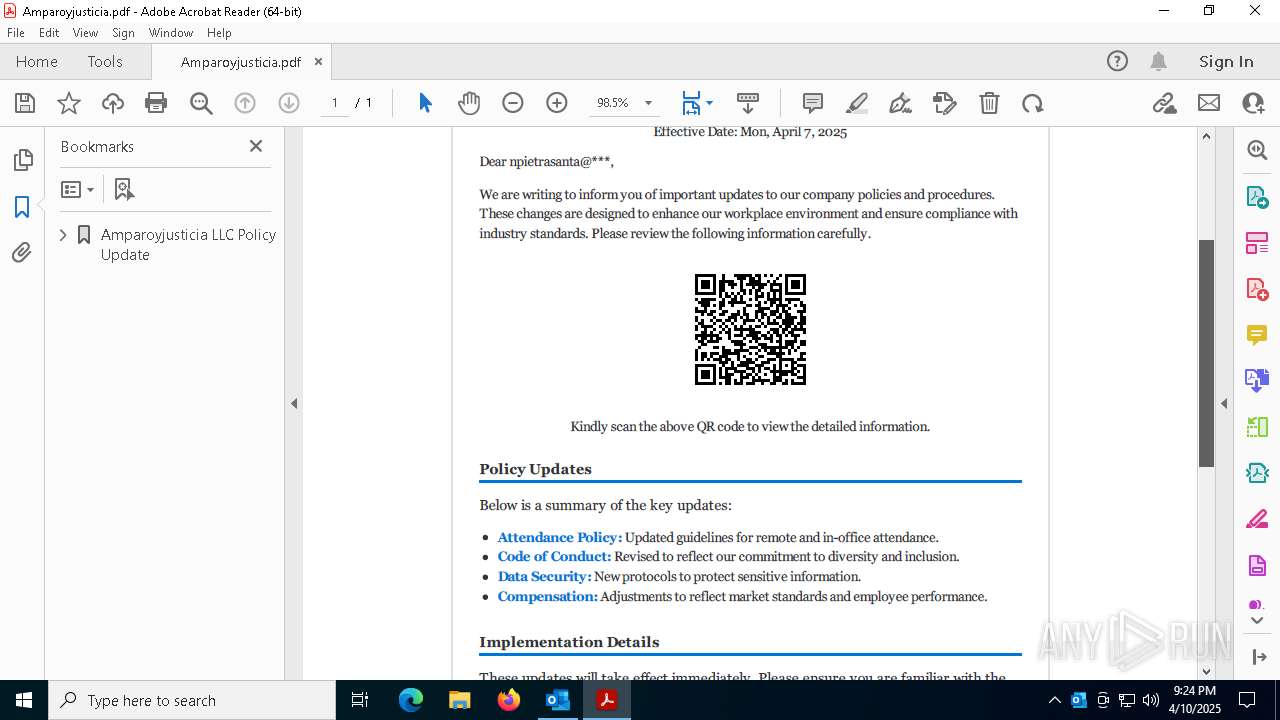Open the Export PDF tool in right pane

(x=1257, y=196)
